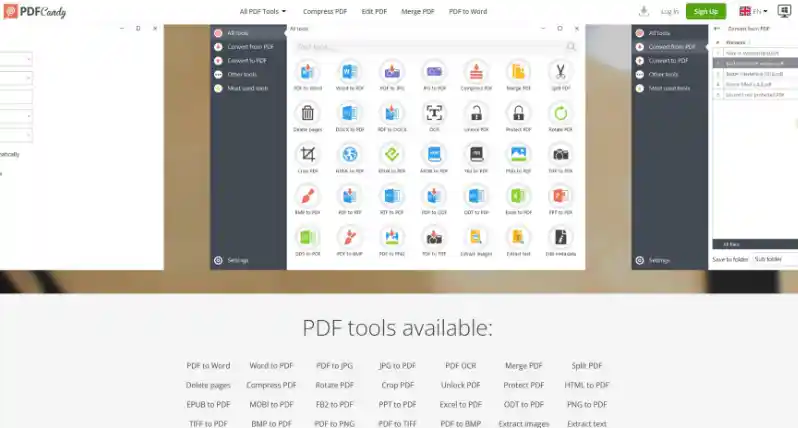The image size is (798, 428).
Task: Click the download icon in site header
Action: click(644, 11)
